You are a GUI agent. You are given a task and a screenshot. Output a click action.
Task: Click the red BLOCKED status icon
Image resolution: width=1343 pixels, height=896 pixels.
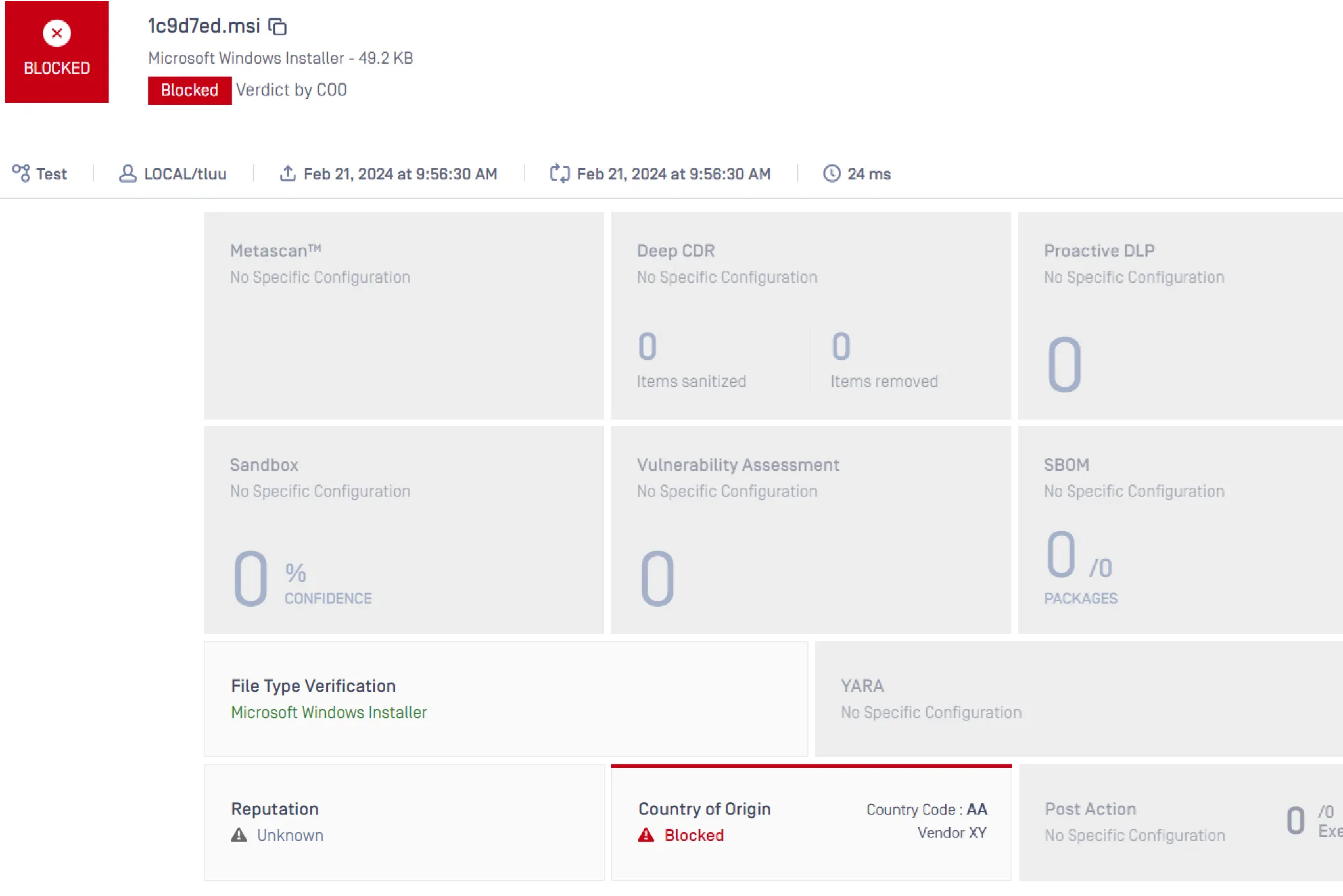57,33
